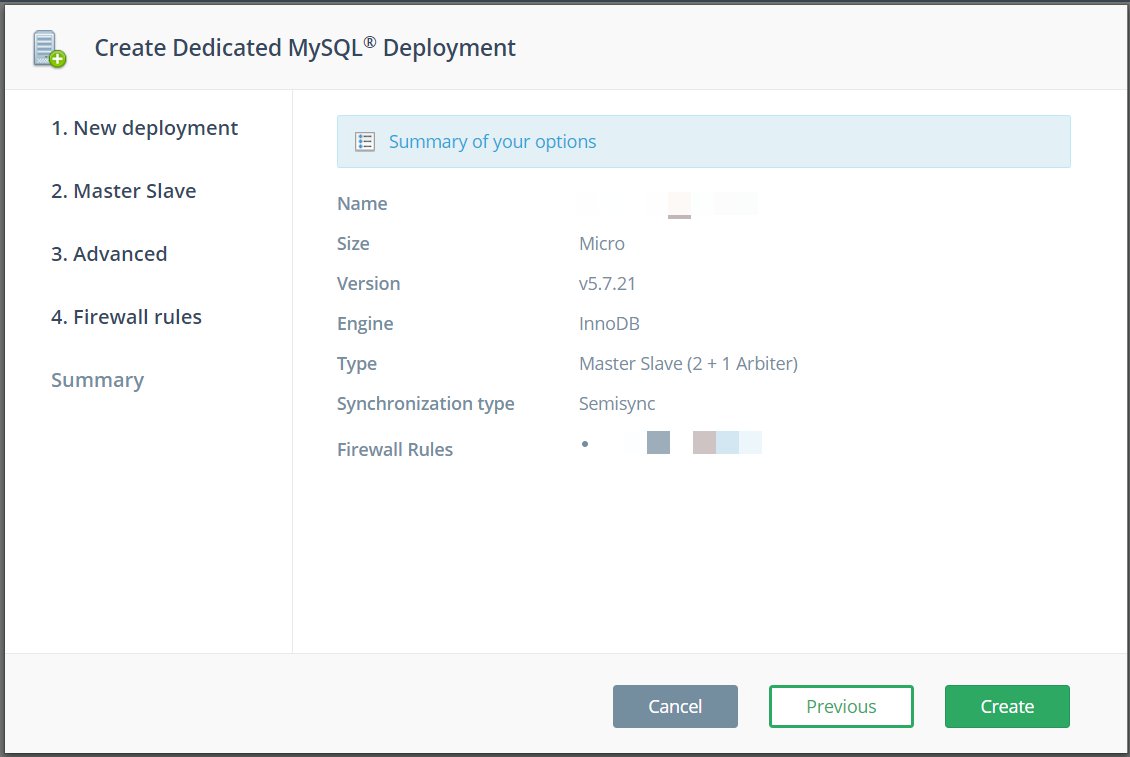Click the Version label
Screen dimensions: 1130x757
(x=368, y=284)
